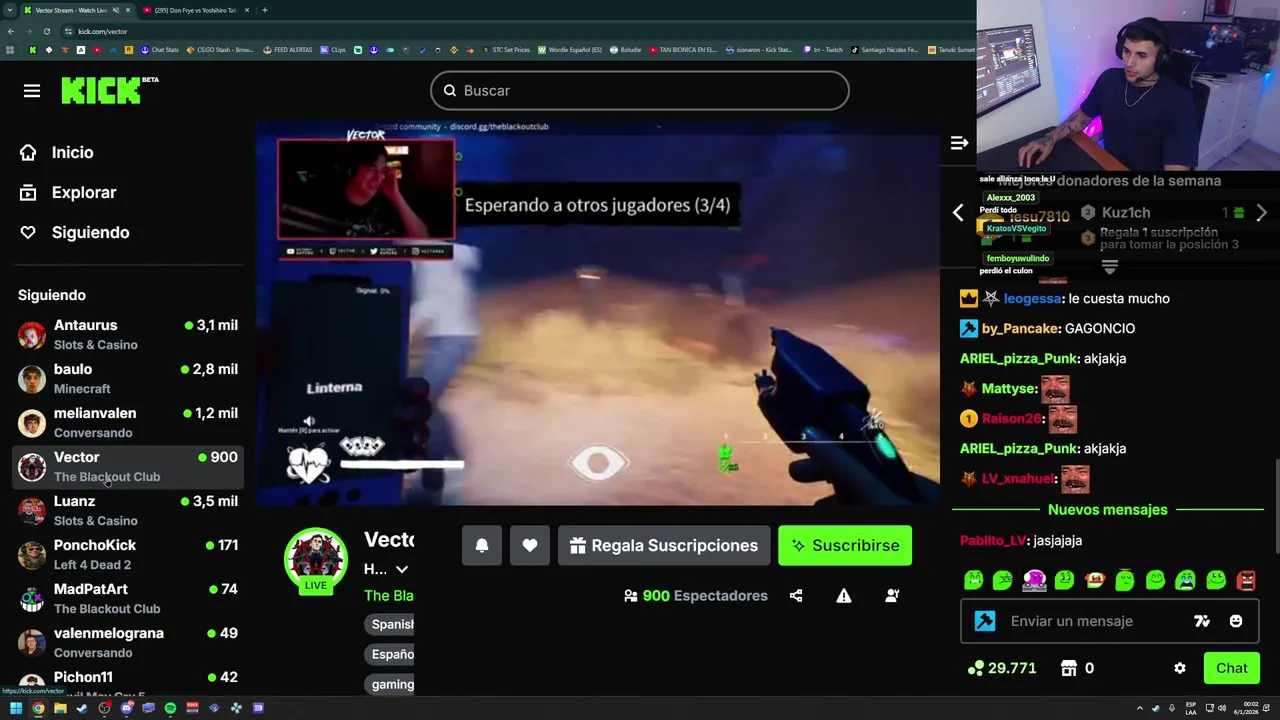Go to previous donor leaderboard page

pyautogui.click(x=958, y=212)
